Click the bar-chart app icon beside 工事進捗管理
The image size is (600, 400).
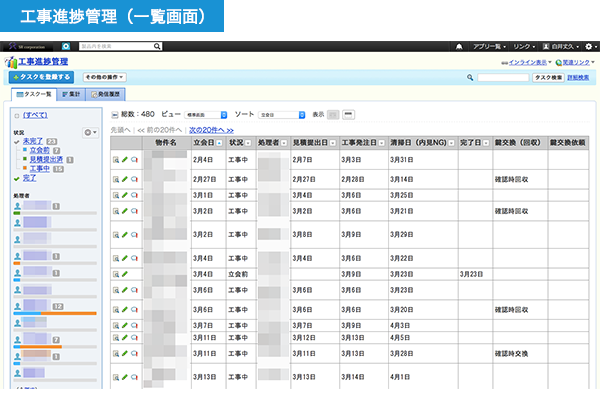coord(11,62)
